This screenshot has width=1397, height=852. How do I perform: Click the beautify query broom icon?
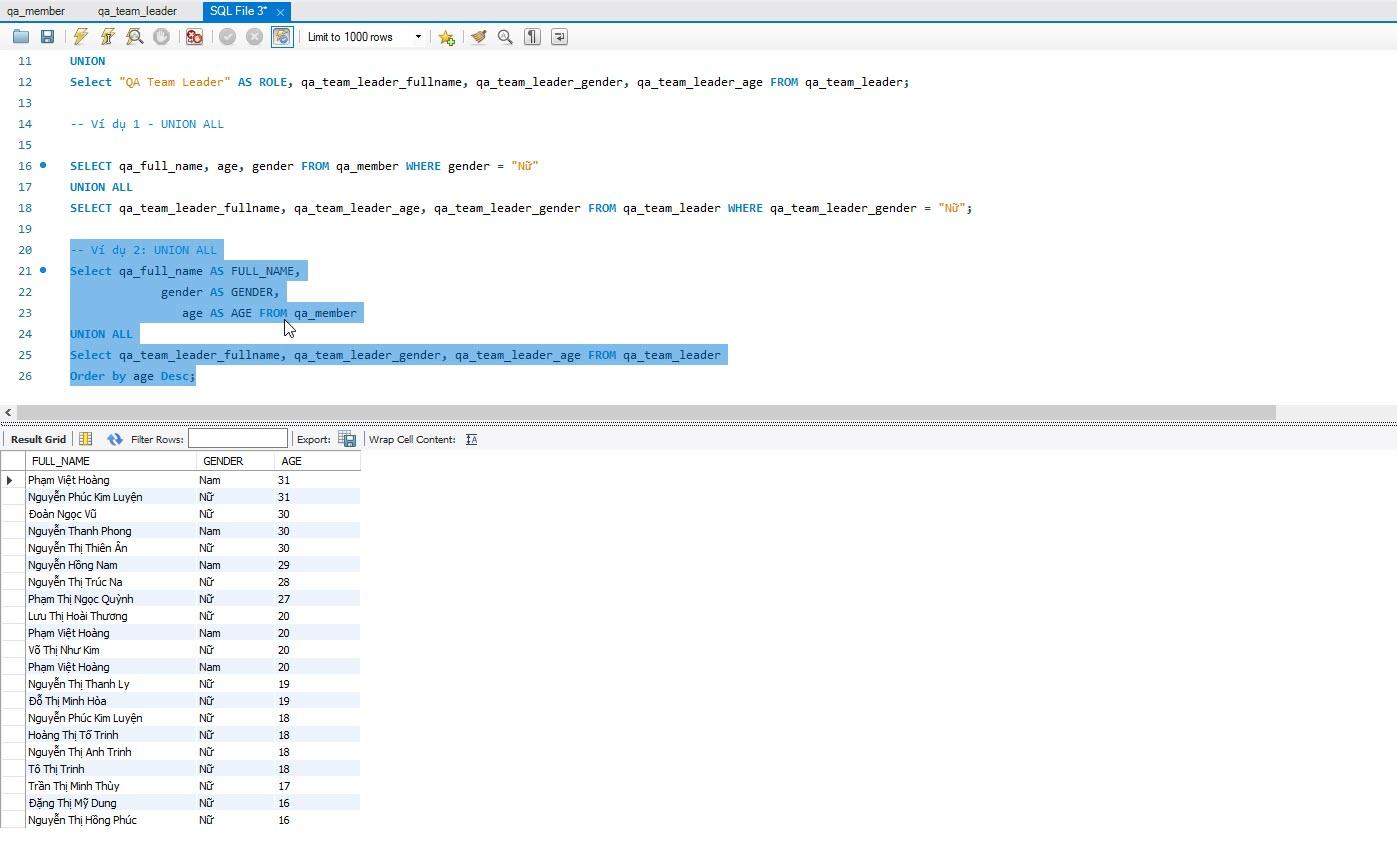click(x=479, y=37)
